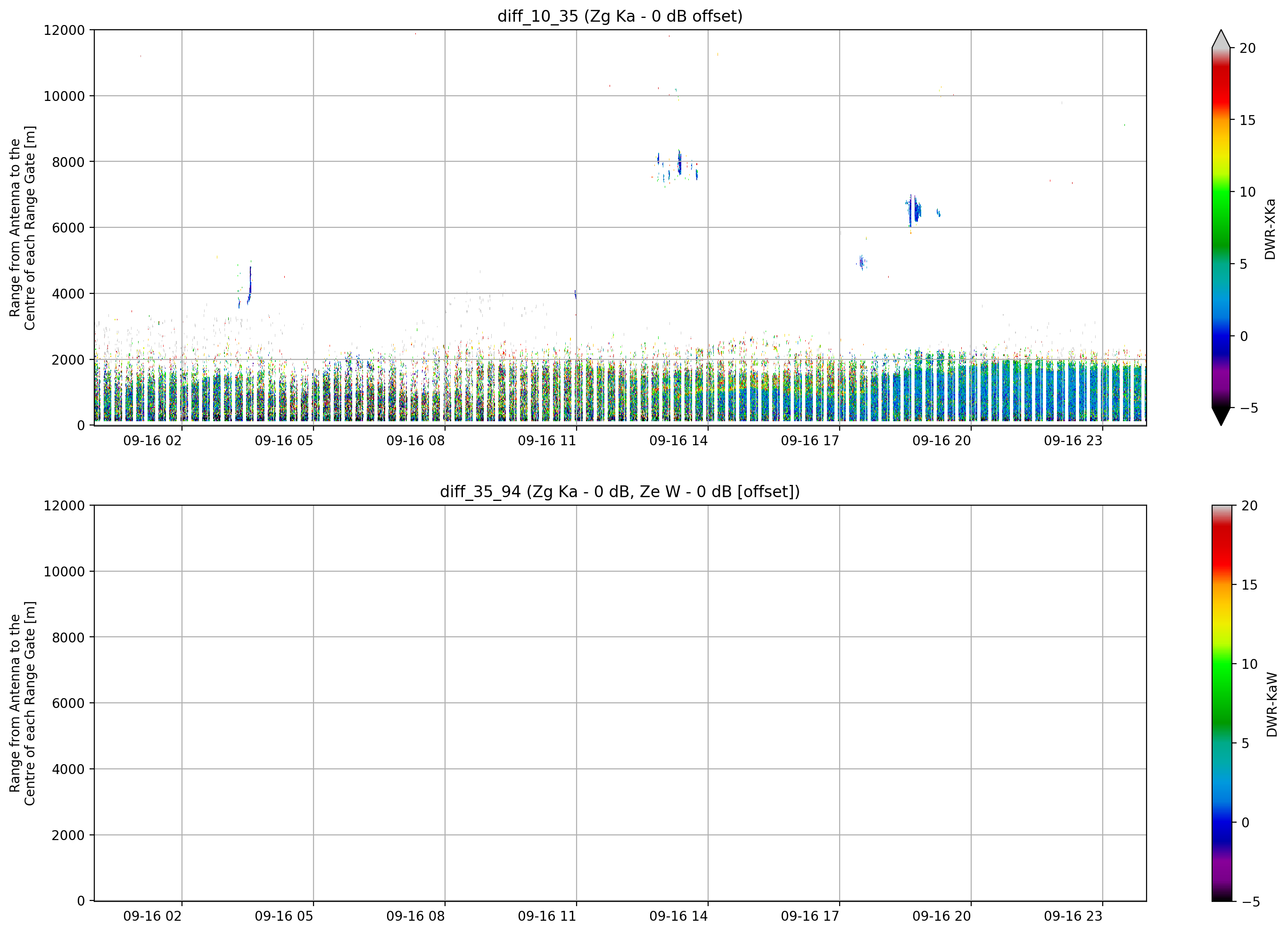1288x933 pixels.
Task: Click the blue cloud echo near 8000 m
Action: point(679,163)
